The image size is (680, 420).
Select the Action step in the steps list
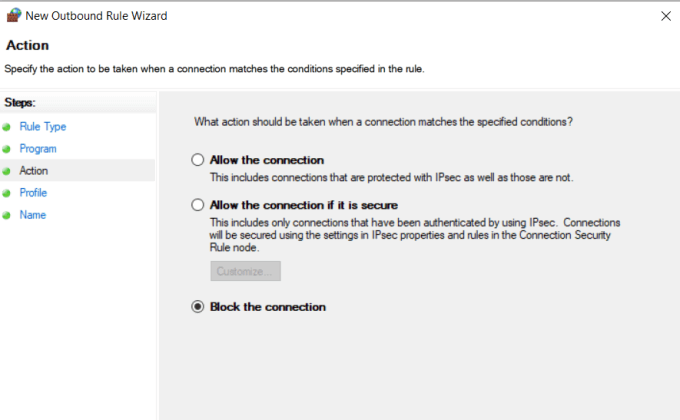[33, 171]
